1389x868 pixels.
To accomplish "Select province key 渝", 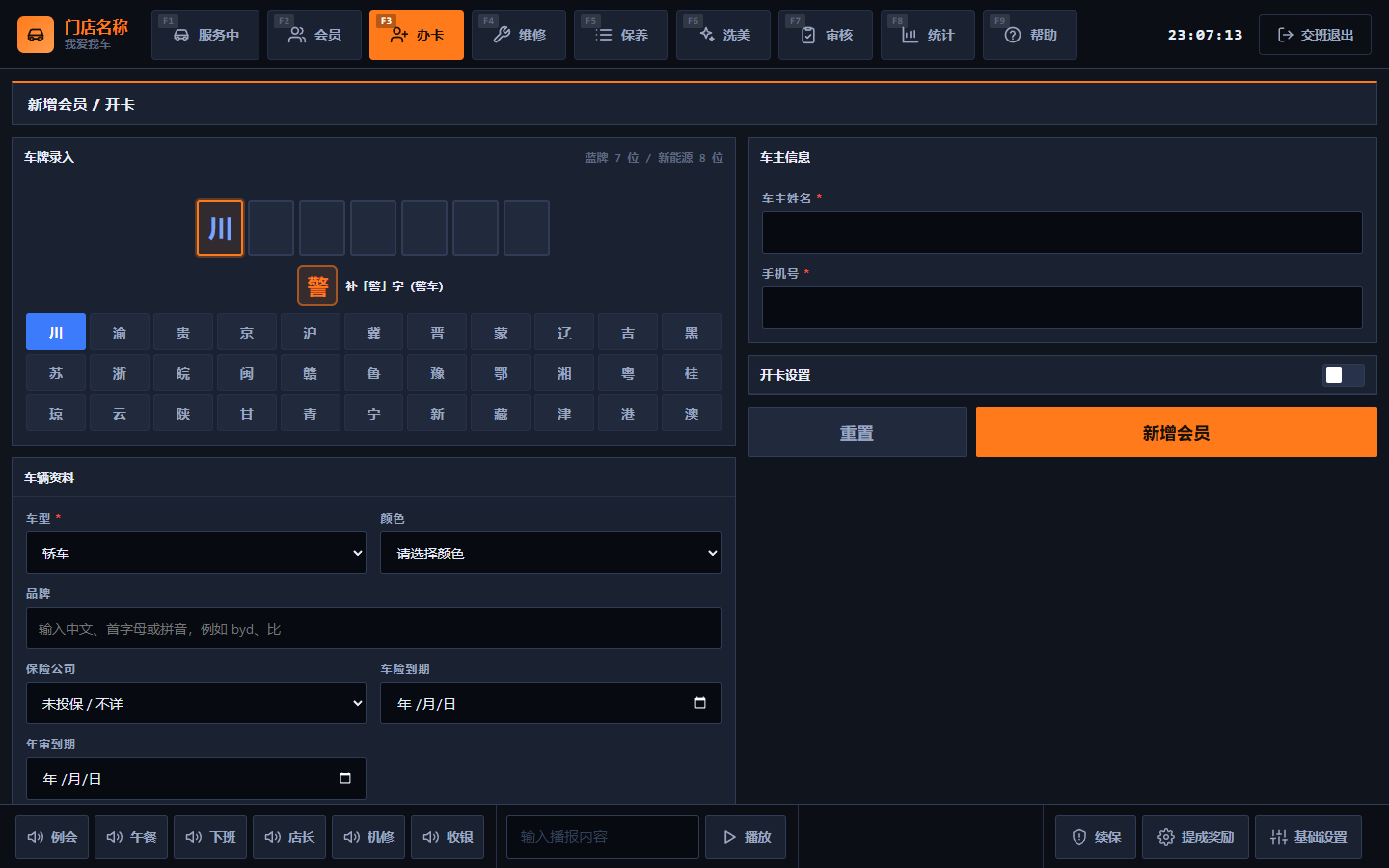I will [x=120, y=333].
